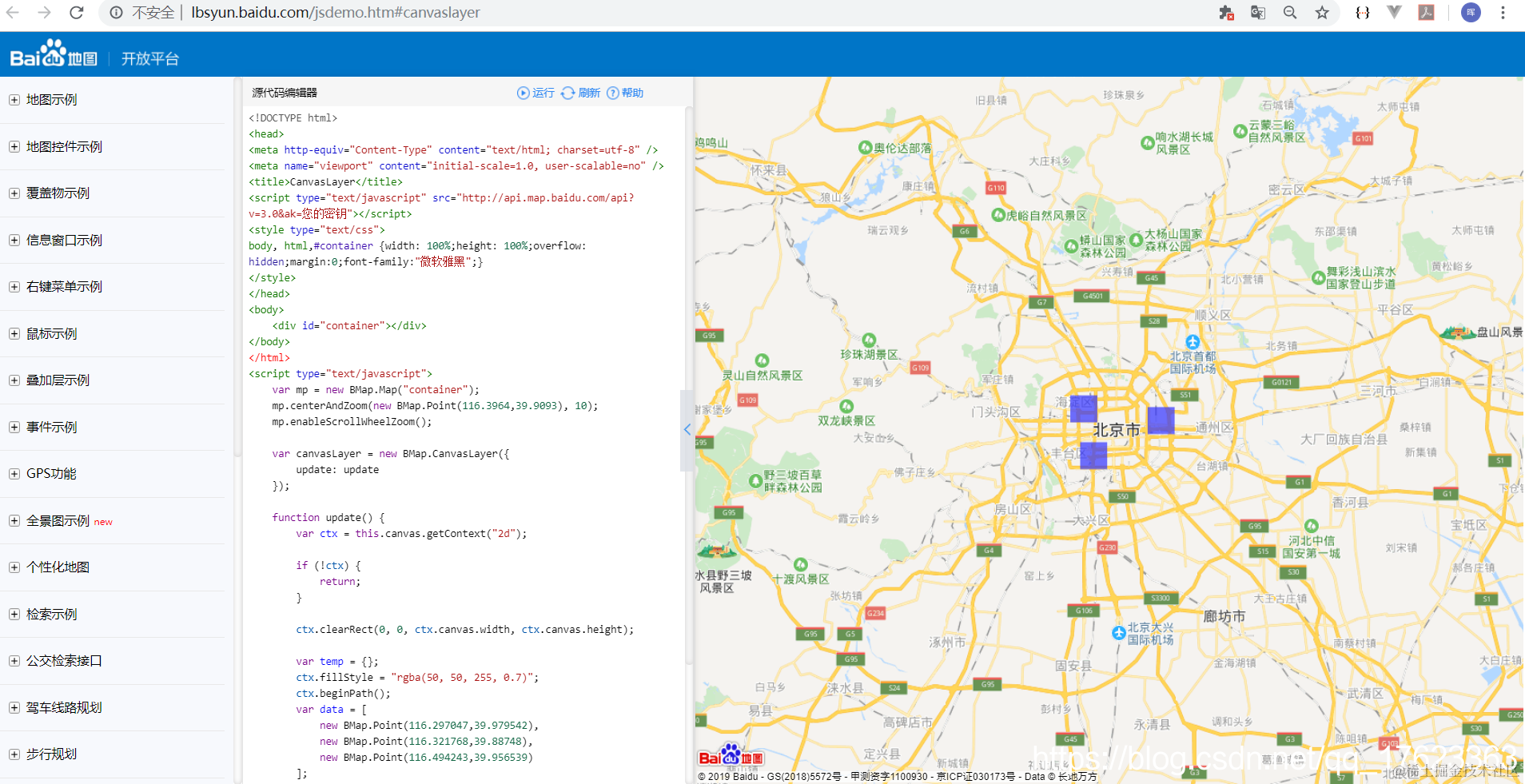
Task: Click the 双龙峡风景区 marker
Action: point(846,406)
